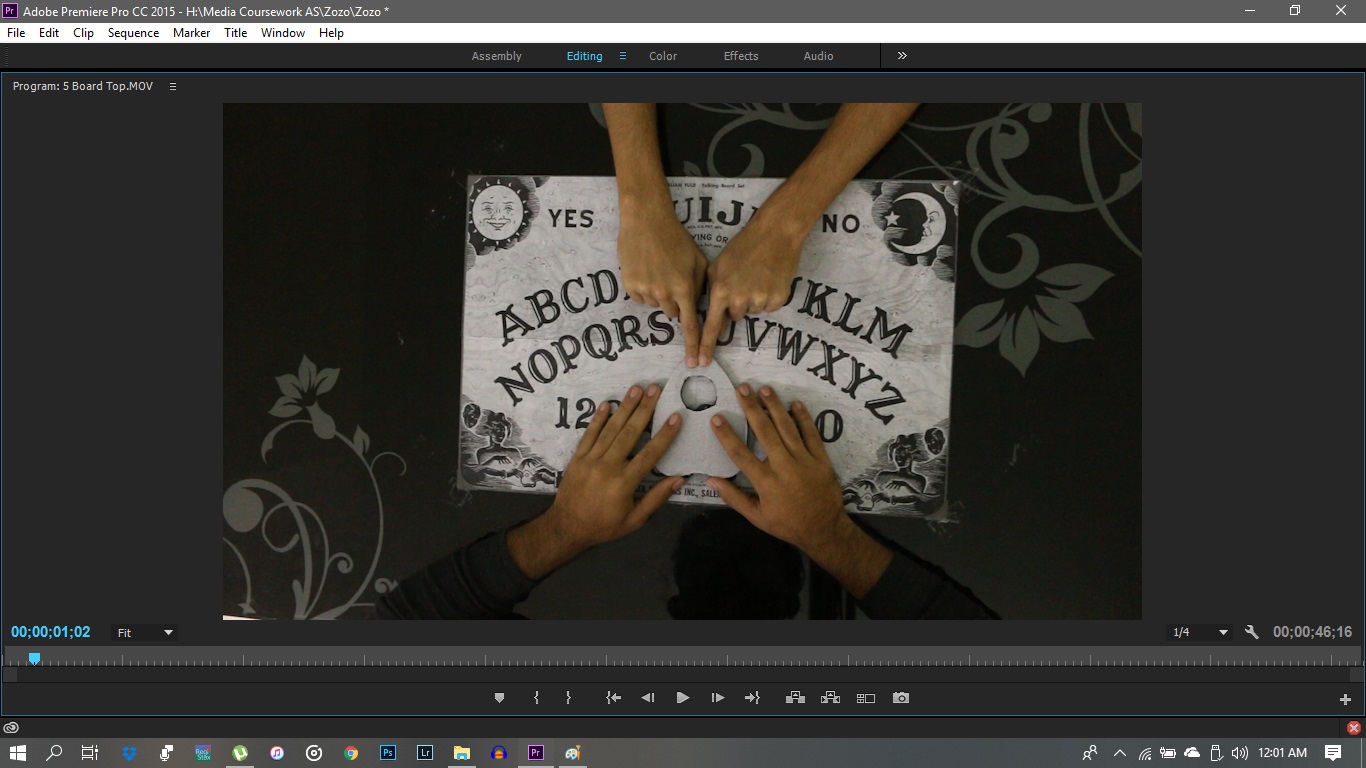This screenshot has height=768, width=1366.
Task: Click the Go to Out Point button
Action: click(x=752, y=697)
